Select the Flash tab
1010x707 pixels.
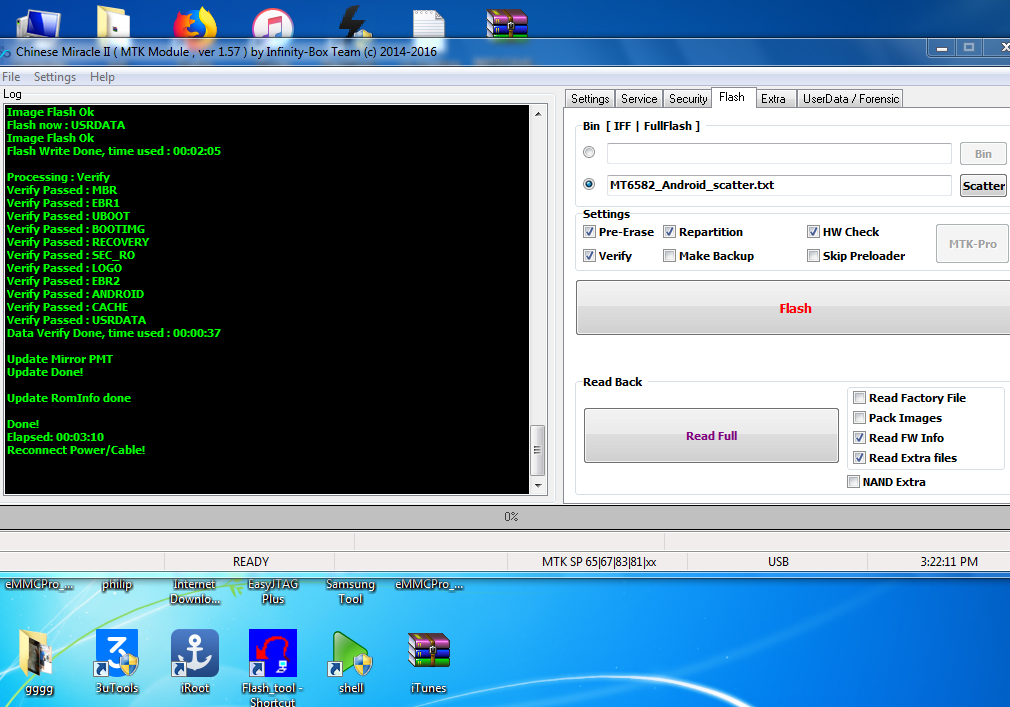click(x=732, y=97)
